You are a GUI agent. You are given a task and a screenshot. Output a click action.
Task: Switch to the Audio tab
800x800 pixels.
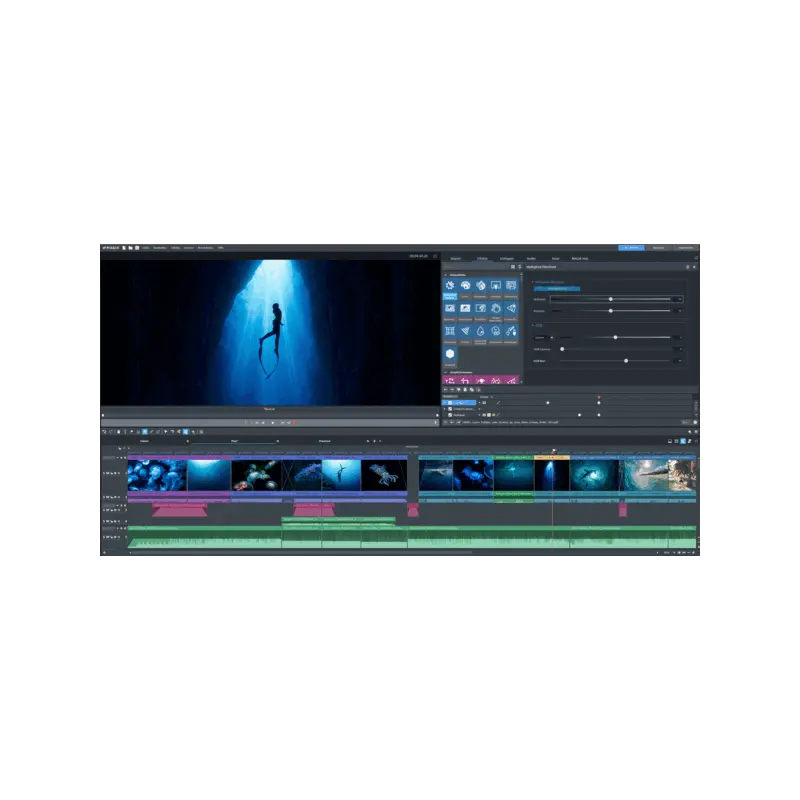point(531,259)
